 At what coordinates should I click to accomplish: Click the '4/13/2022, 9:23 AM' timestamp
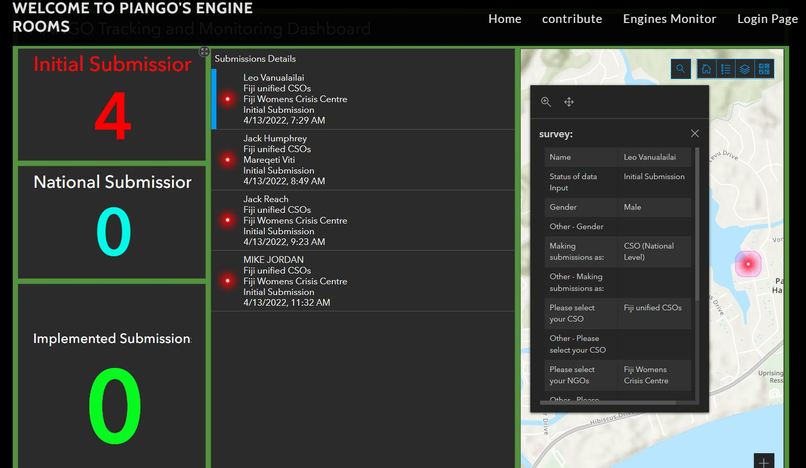pyautogui.click(x=284, y=242)
